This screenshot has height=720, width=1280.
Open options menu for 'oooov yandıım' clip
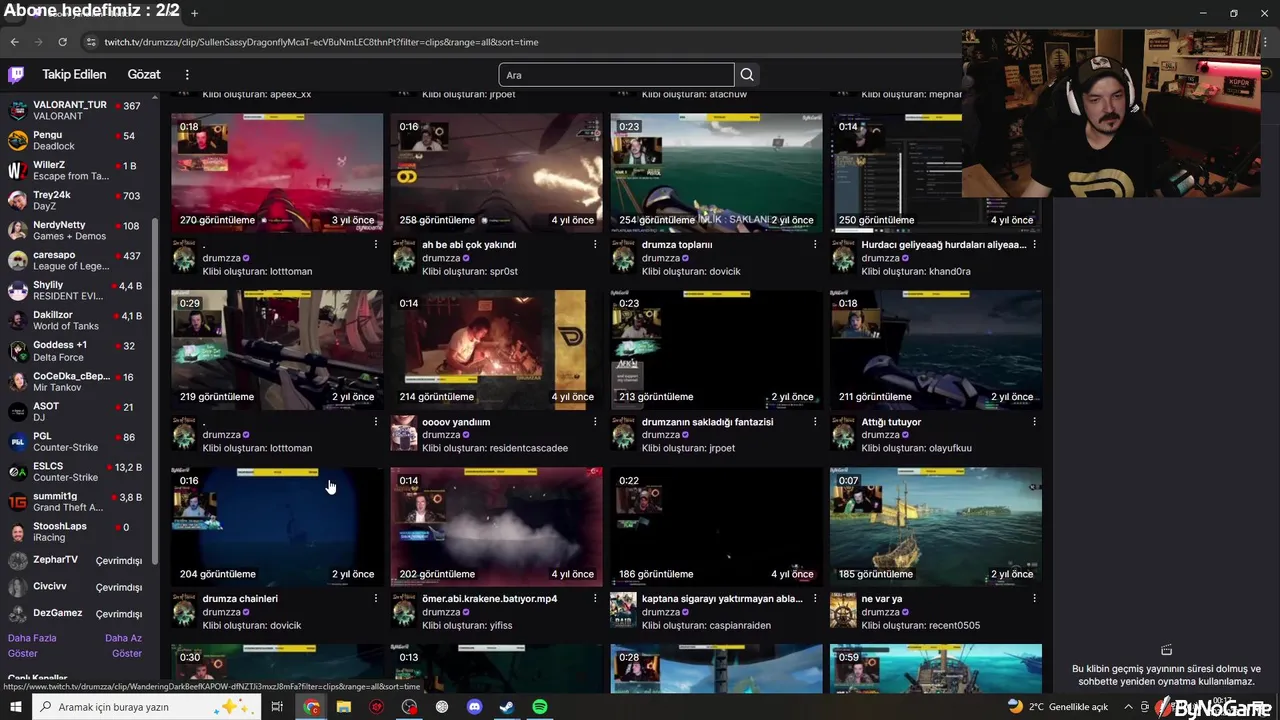tap(595, 422)
